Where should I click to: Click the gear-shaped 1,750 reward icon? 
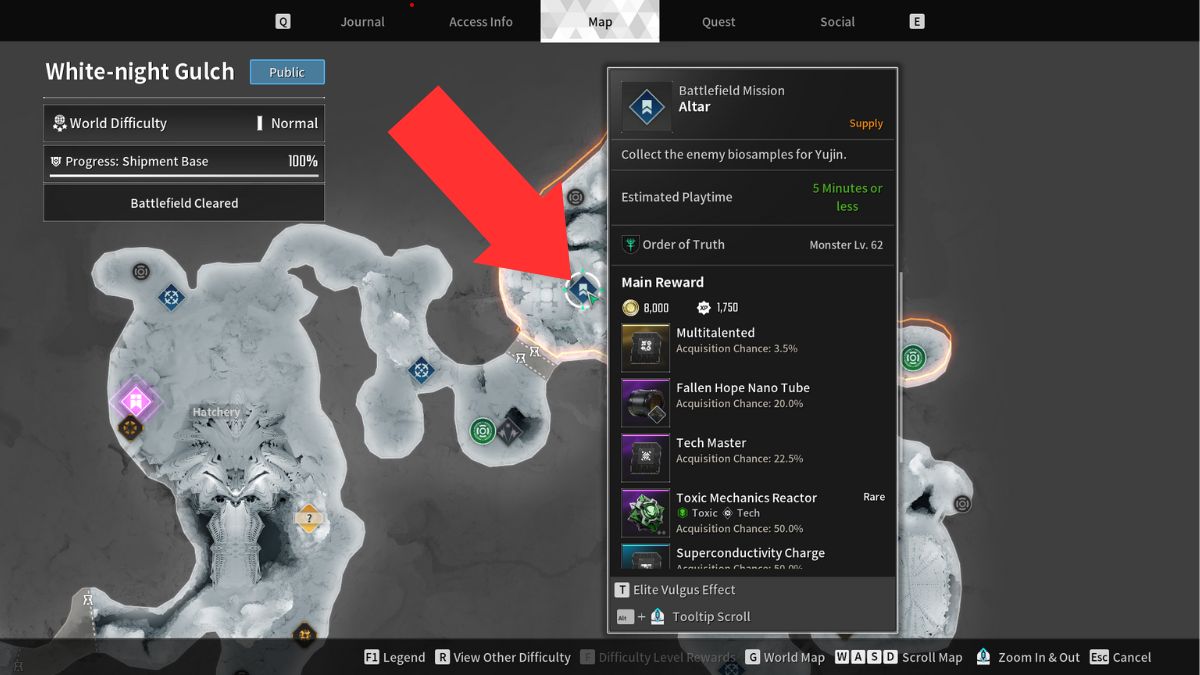click(x=705, y=307)
